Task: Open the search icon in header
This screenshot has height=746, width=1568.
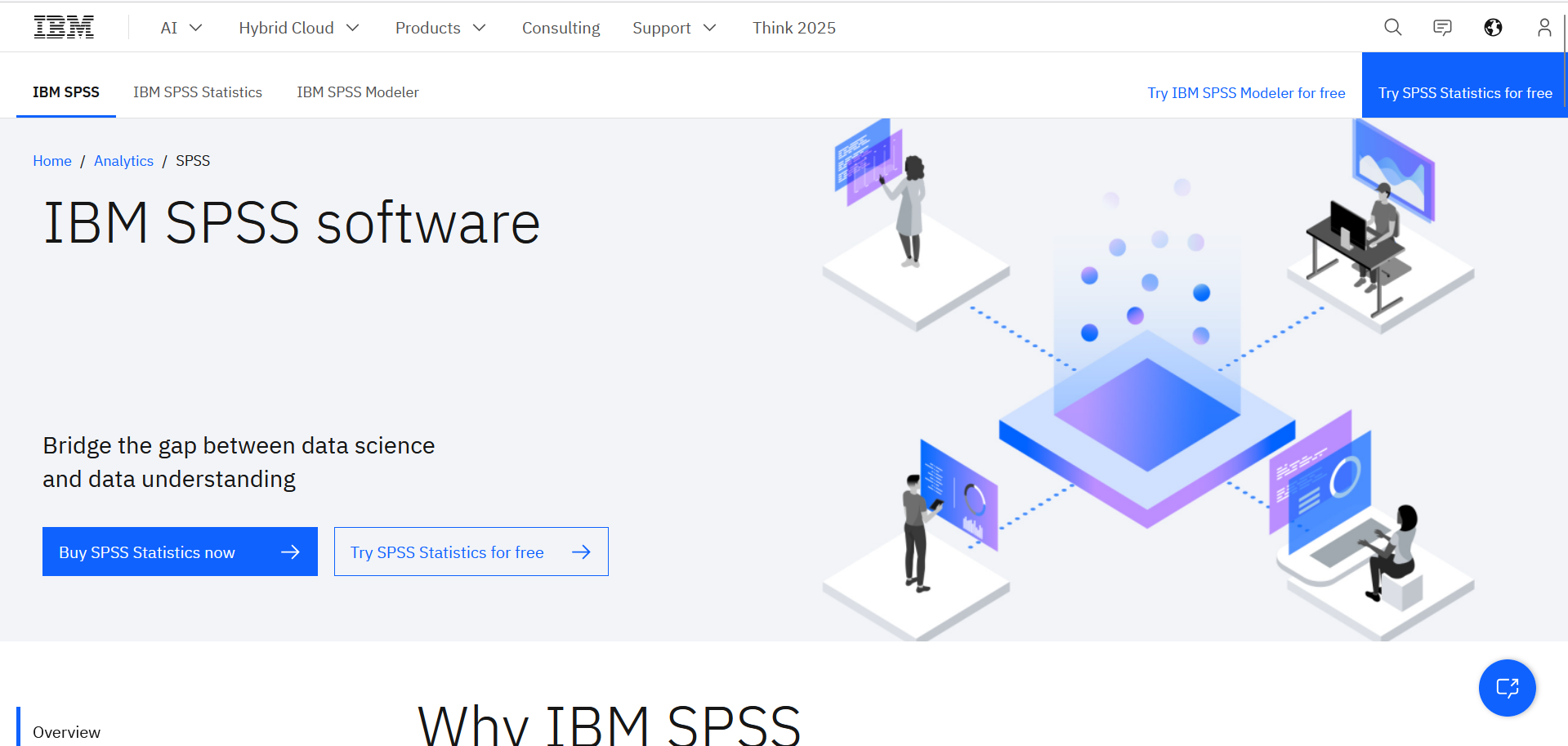Action: pyautogui.click(x=1393, y=28)
